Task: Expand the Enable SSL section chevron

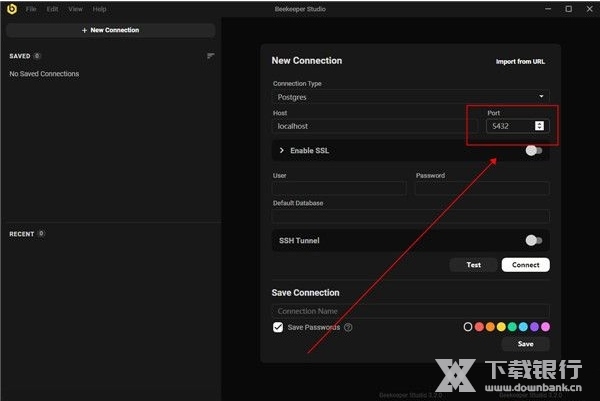Action: coord(282,151)
